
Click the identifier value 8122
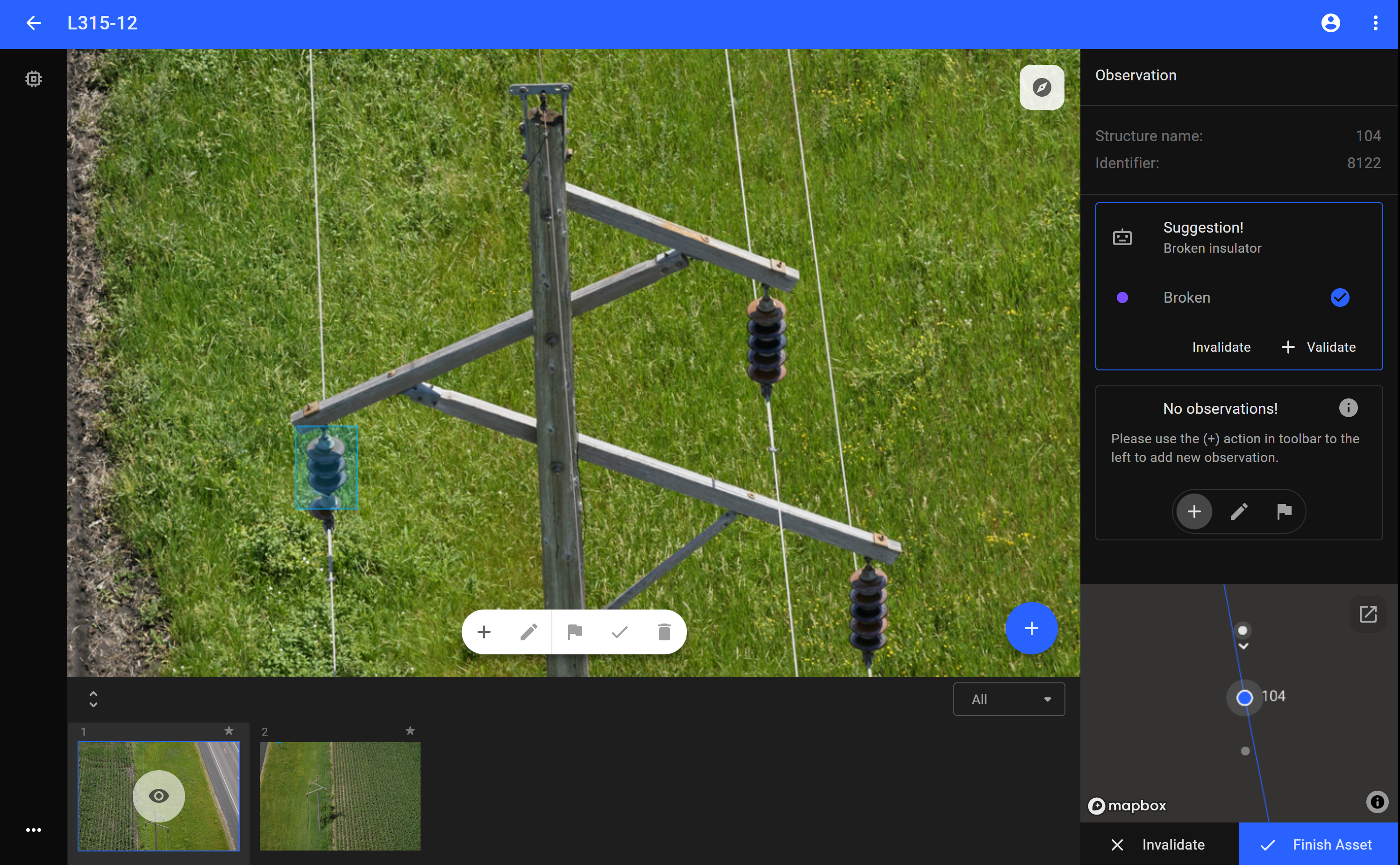(x=1364, y=163)
